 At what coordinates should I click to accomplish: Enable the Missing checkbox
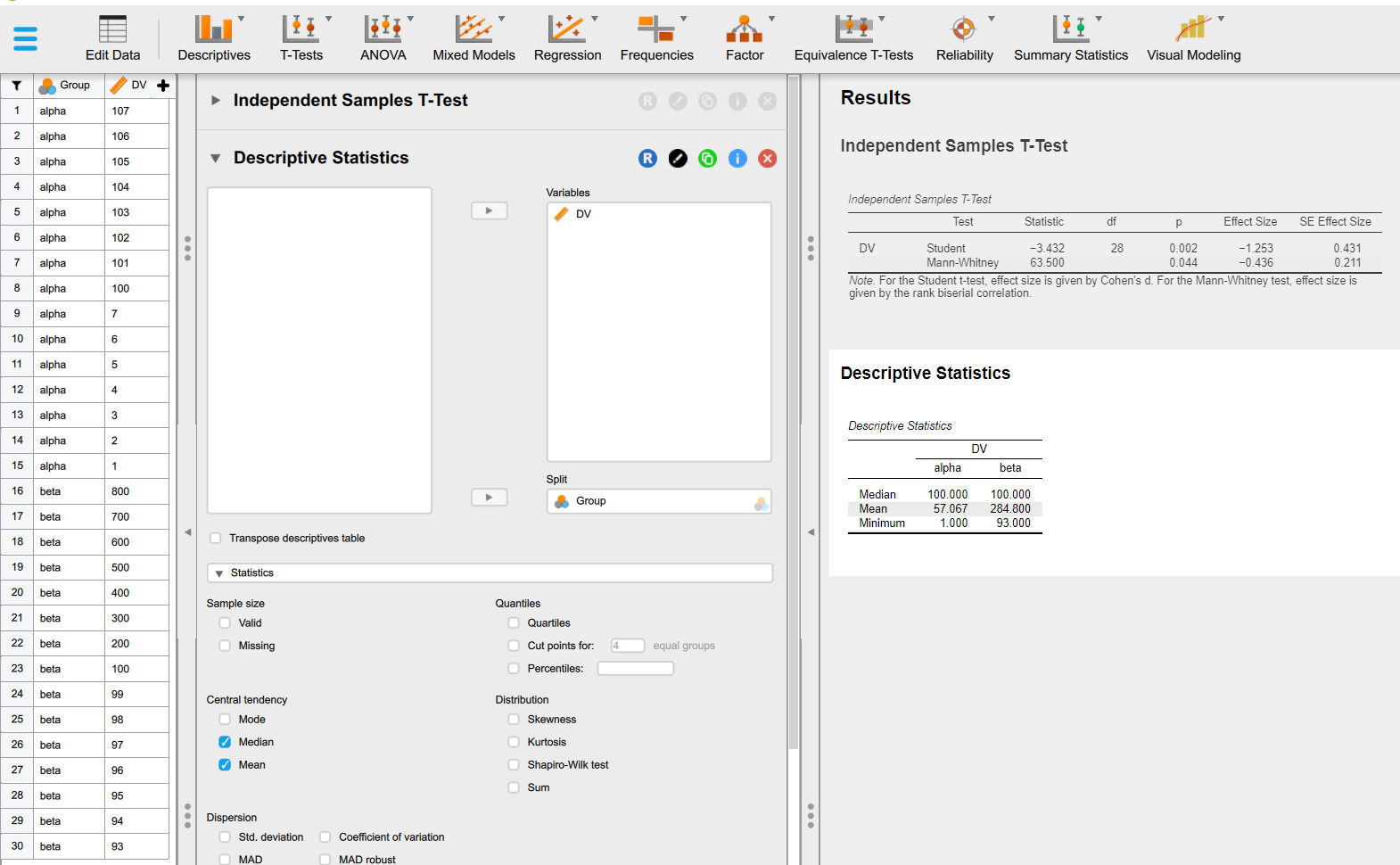225,646
